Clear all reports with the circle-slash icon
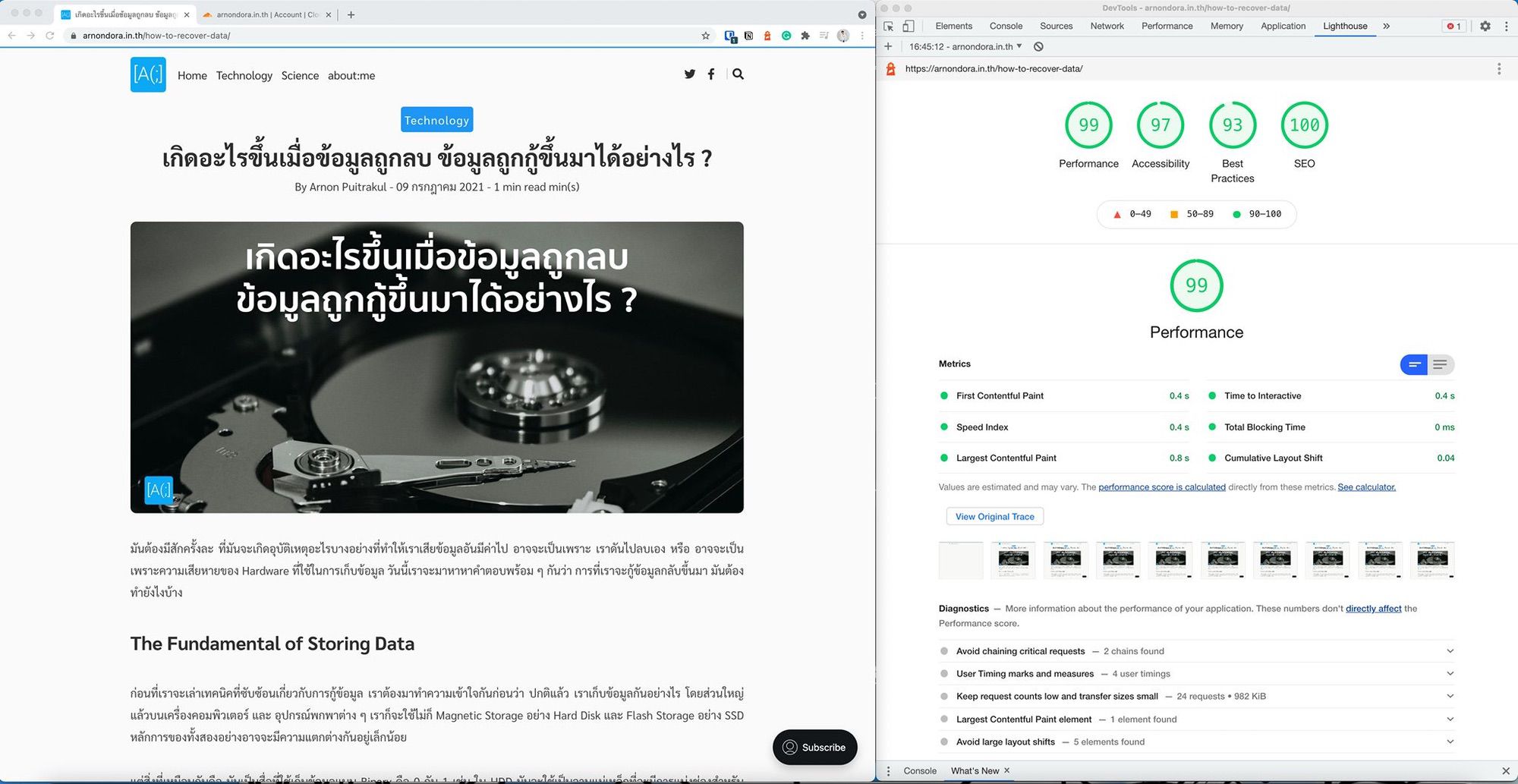This screenshot has height=784, width=1518. 1038,46
